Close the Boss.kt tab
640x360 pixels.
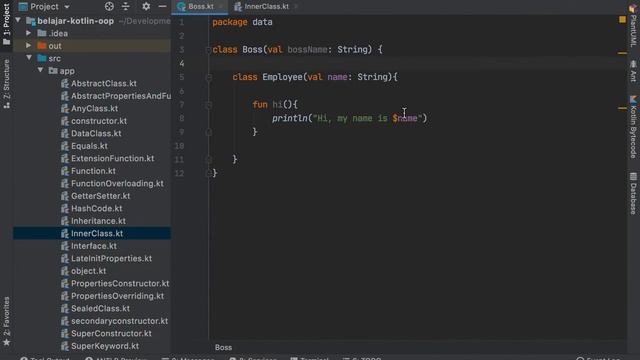(221, 7)
